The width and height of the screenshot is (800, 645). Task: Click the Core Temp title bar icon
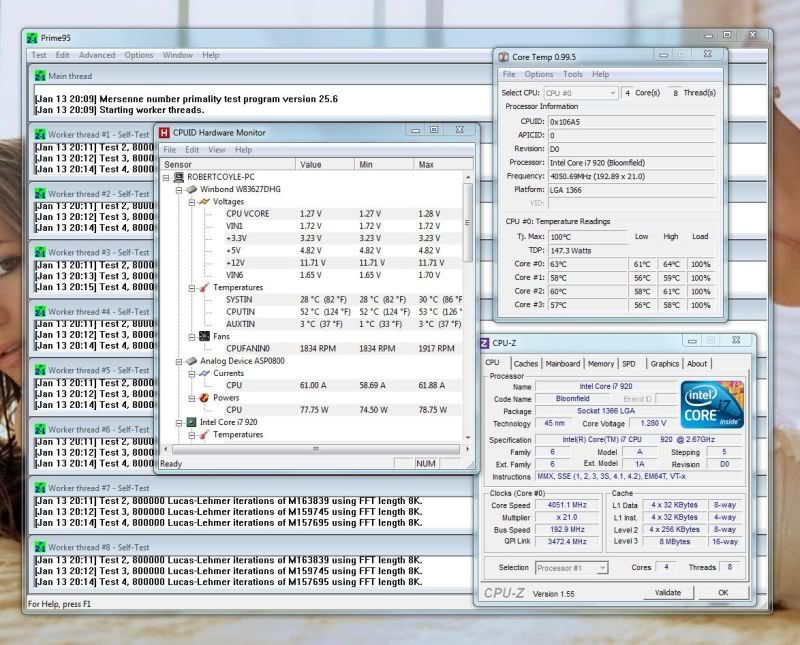click(502, 56)
